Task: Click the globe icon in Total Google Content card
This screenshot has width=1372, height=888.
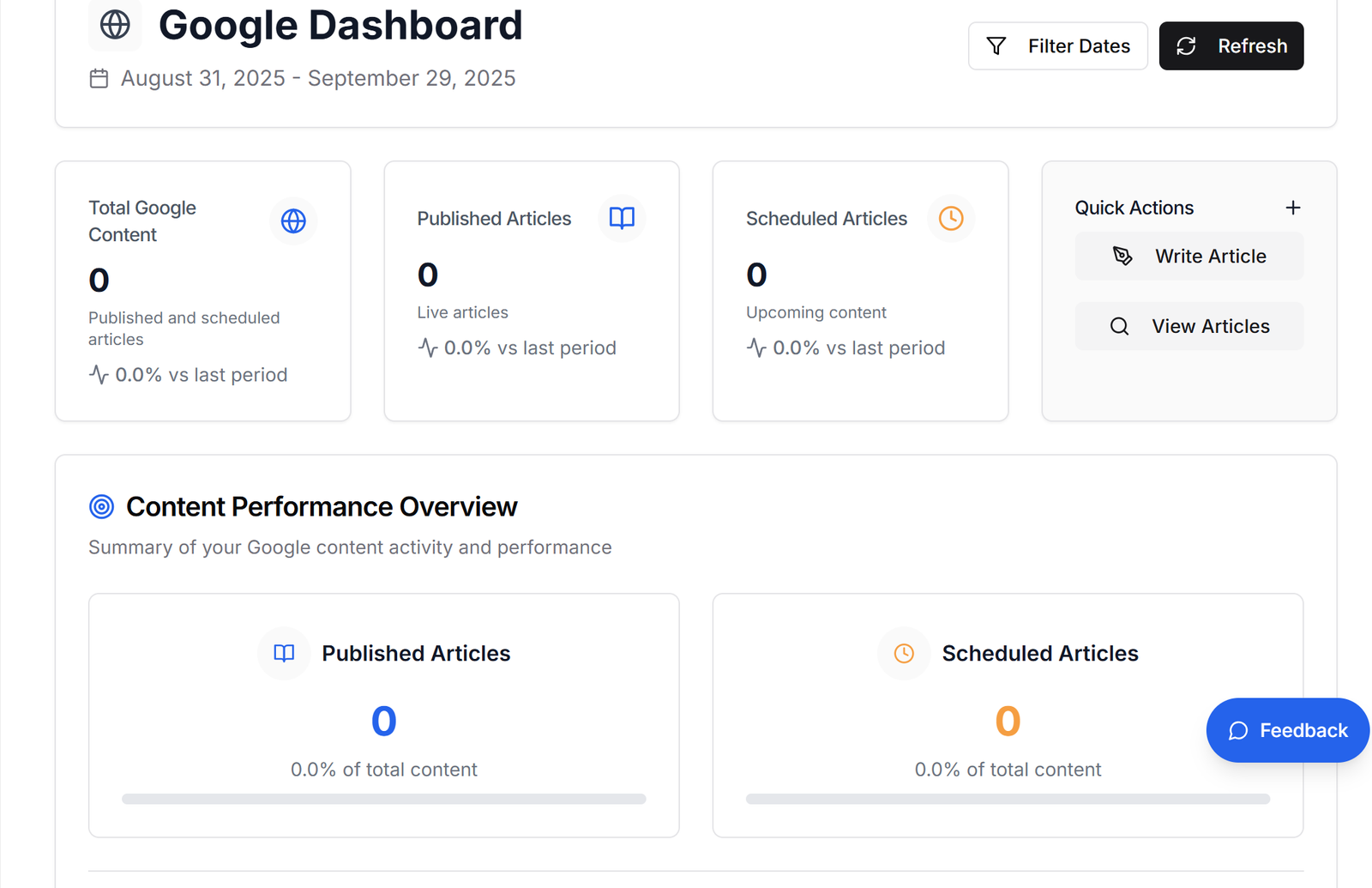Action: 293,221
